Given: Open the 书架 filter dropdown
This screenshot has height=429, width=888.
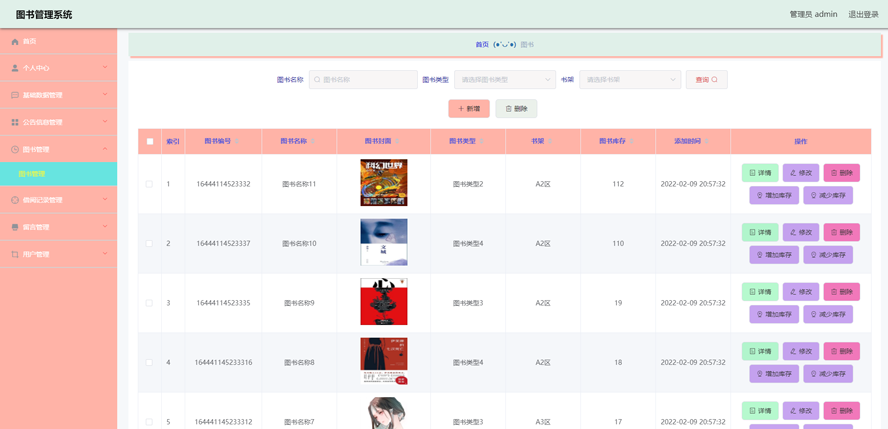Looking at the screenshot, I should click(x=630, y=80).
